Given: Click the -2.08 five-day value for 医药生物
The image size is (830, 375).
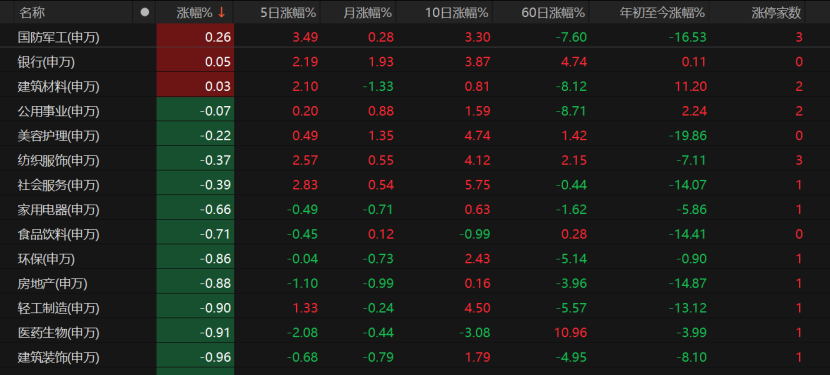Looking at the screenshot, I should click(303, 333).
